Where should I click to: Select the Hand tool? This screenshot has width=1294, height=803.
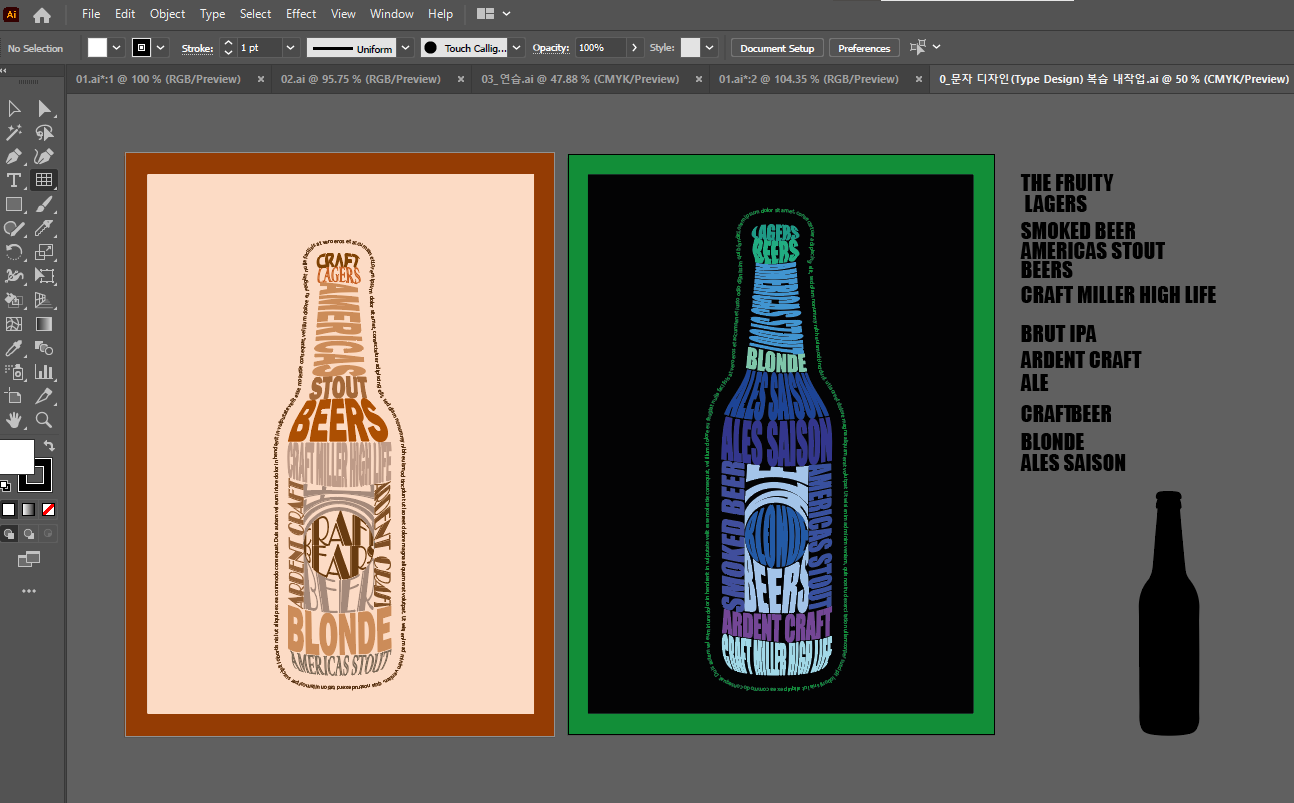pos(14,420)
